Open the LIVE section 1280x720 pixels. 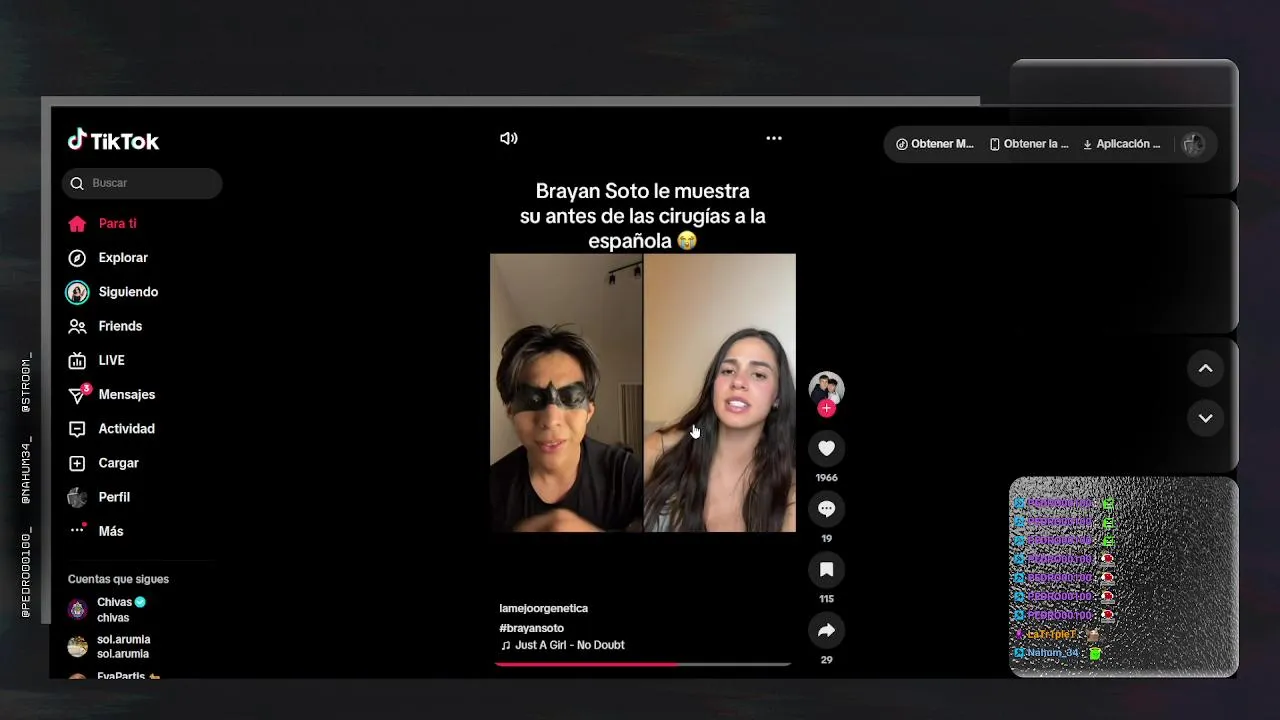(x=111, y=360)
